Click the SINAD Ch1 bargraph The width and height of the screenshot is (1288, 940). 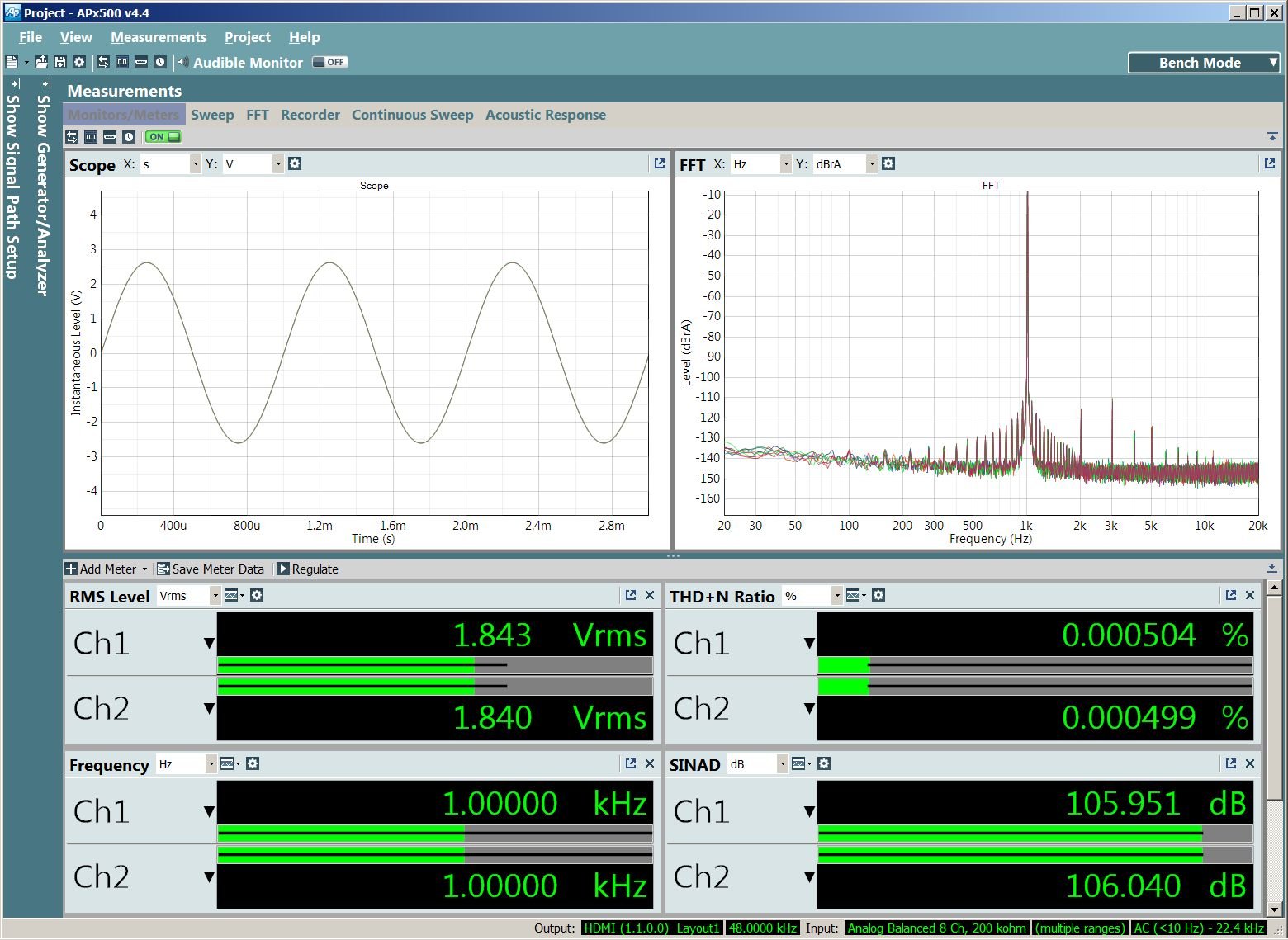coord(1035,834)
